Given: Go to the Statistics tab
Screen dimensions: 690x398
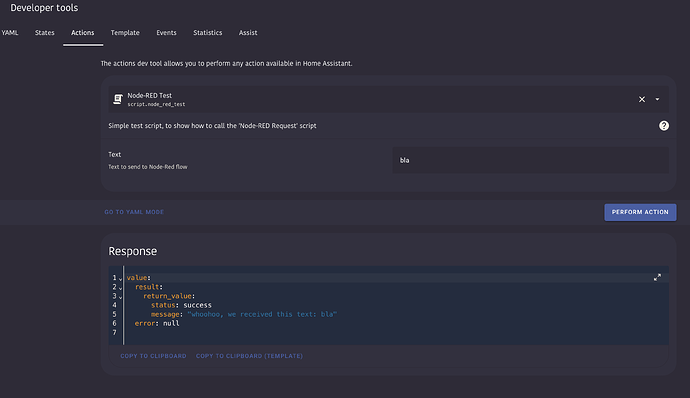Looking at the screenshot, I should point(208,33).
